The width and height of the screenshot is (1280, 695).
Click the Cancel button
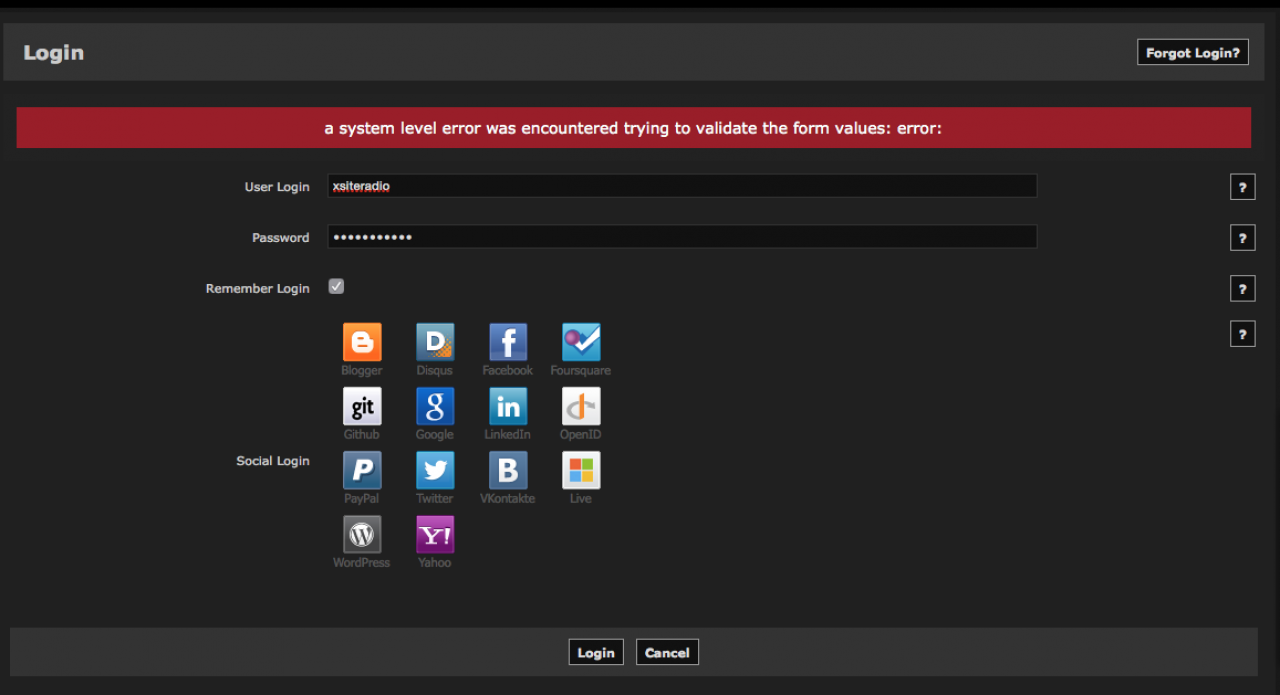pos(667,653)
